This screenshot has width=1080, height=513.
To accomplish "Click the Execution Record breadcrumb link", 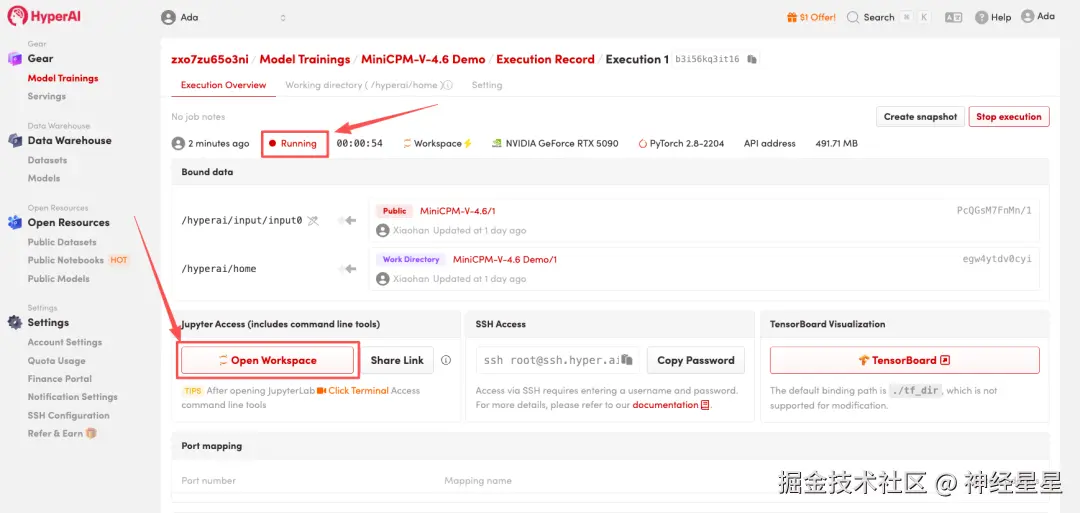I will [x=545, y=59].
